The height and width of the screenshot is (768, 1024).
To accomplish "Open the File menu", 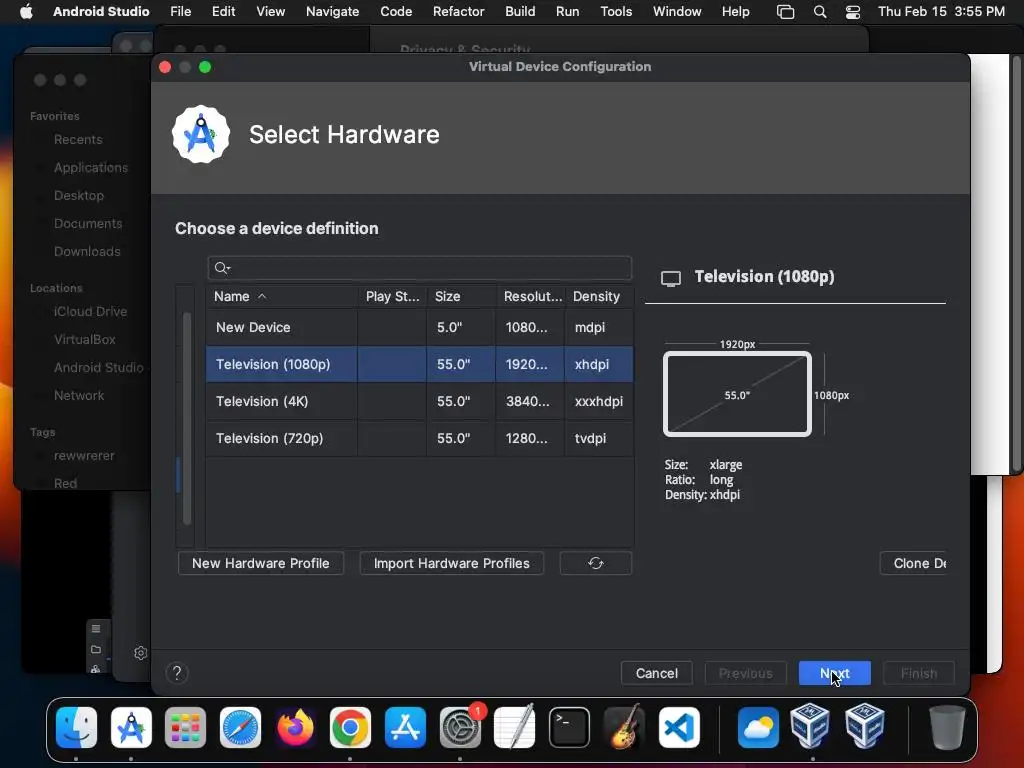I will (180, 12).
